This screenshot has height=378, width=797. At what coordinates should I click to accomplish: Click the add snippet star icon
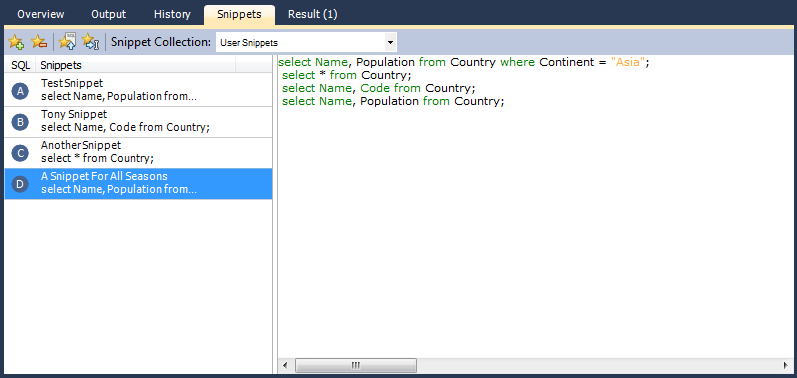[x=16, y=42]
